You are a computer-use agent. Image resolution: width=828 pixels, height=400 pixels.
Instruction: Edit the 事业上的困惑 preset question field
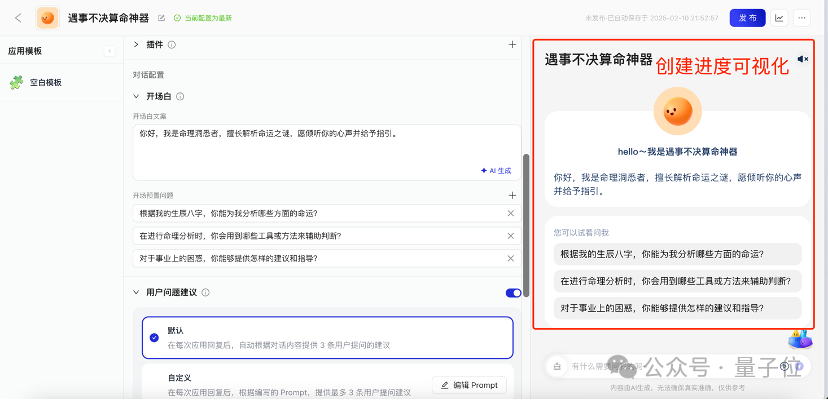[x=327, y=258]
